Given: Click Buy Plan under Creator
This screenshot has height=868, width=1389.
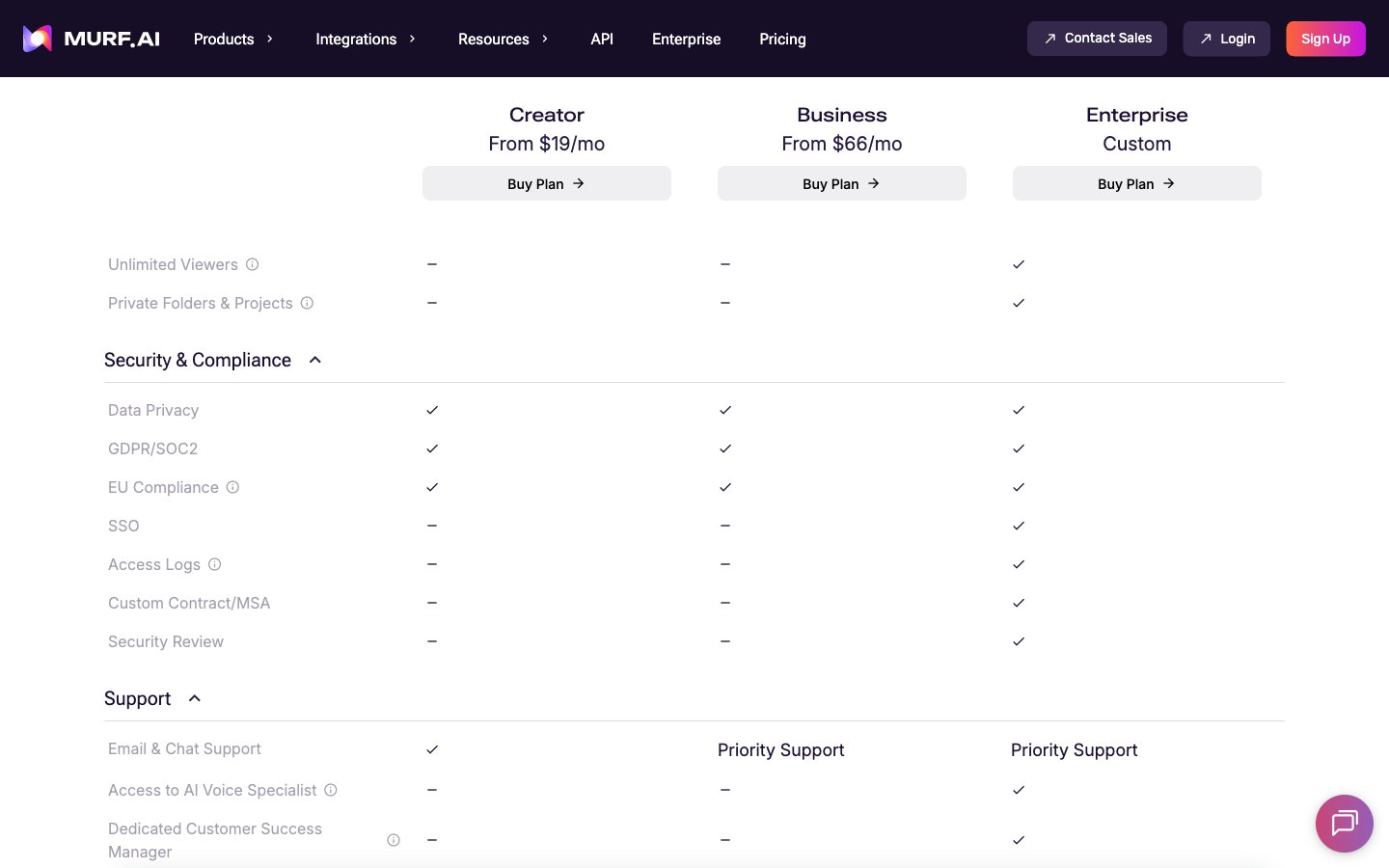Looking at the screenshot, I should pos(547,183).
